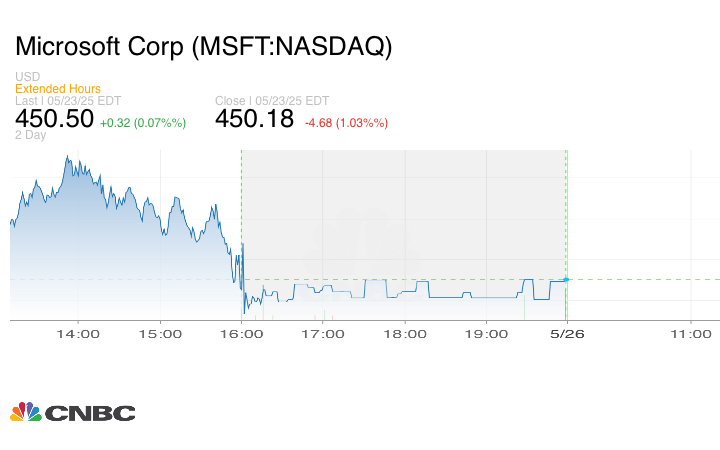The width and height of the screenshot is (720, 450).
Task: Click the red -4.68 (1.03%) change
Action: point(346,122)
